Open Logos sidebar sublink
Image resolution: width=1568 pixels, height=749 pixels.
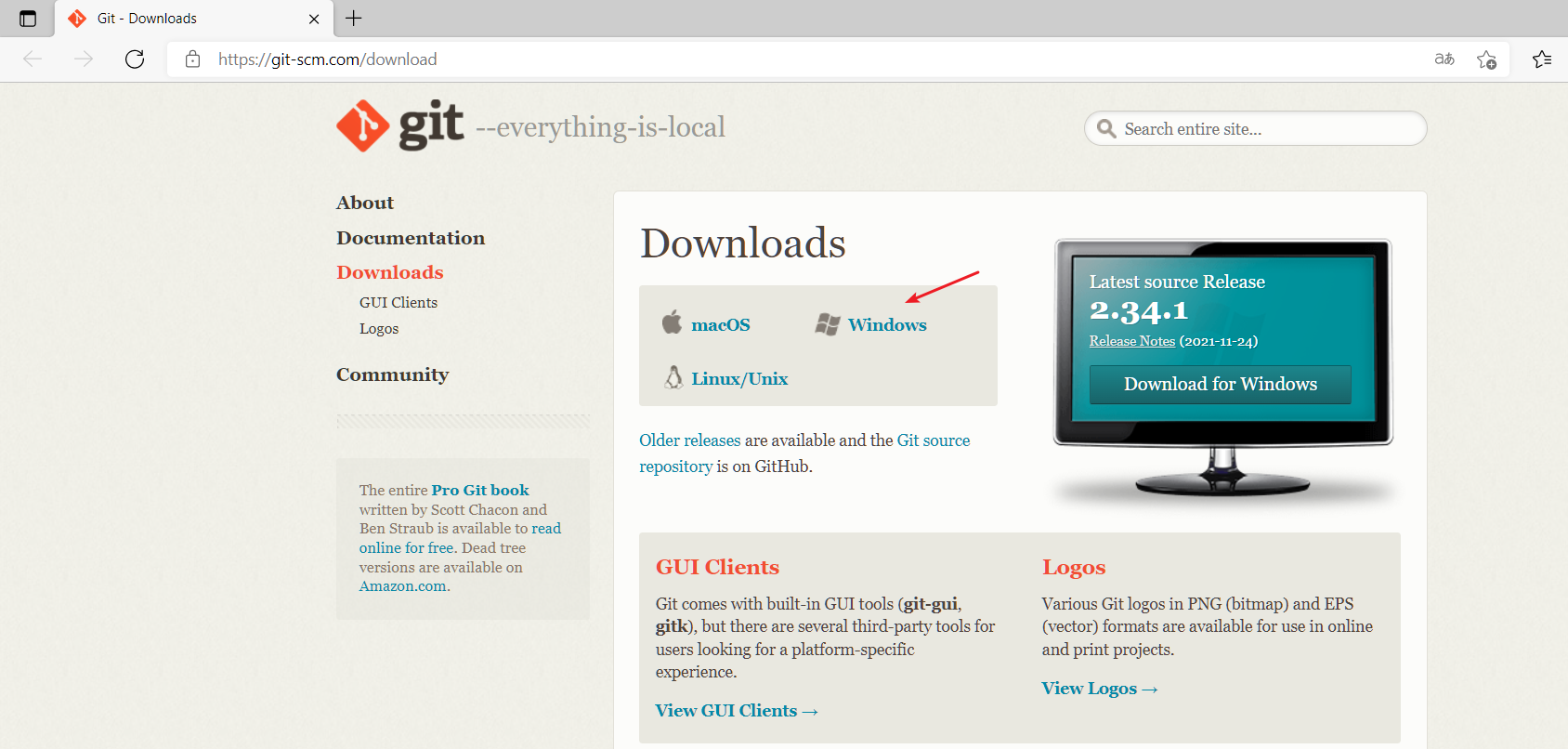[379, 329]
